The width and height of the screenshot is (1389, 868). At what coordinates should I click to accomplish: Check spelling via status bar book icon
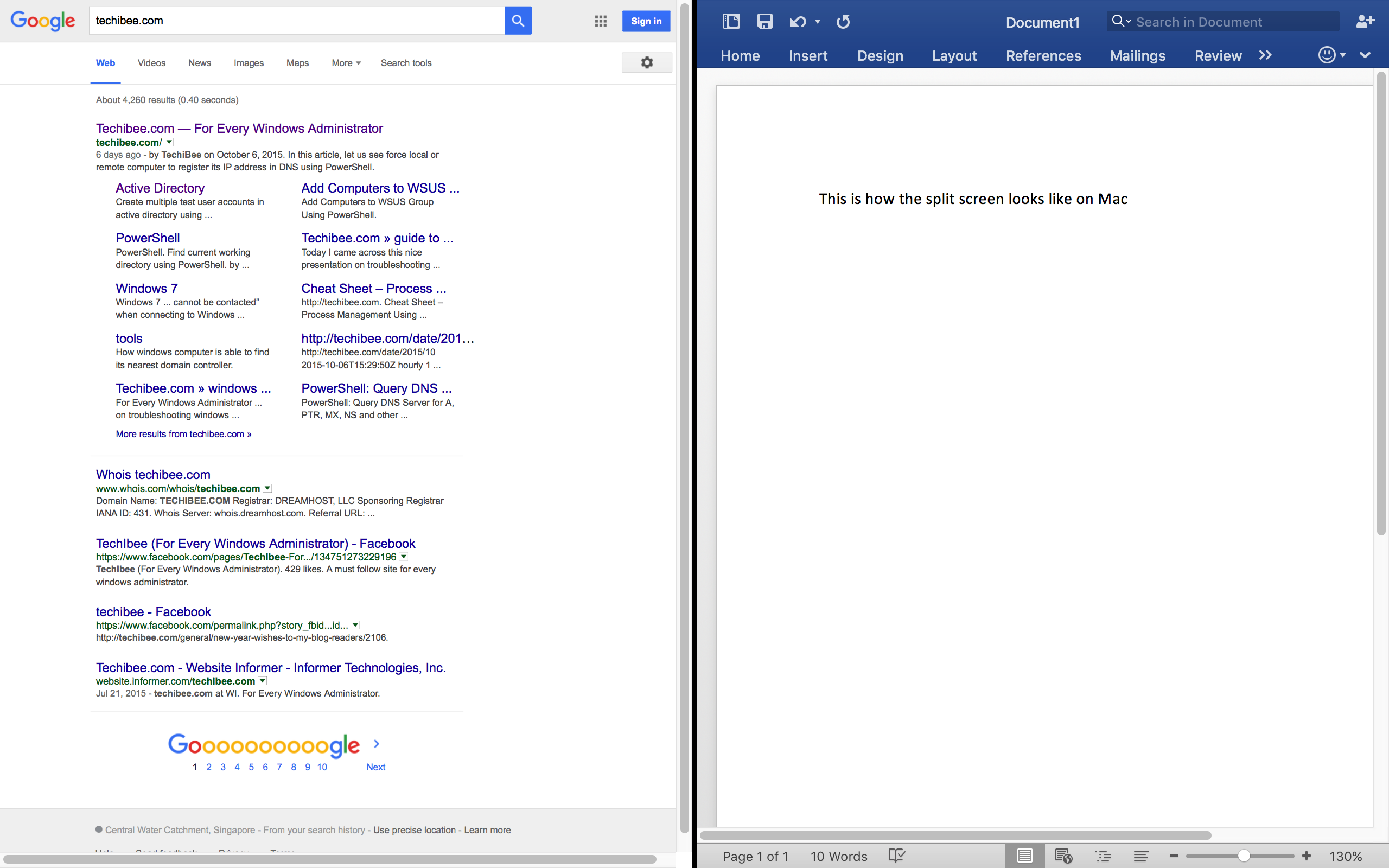(896, 856)
